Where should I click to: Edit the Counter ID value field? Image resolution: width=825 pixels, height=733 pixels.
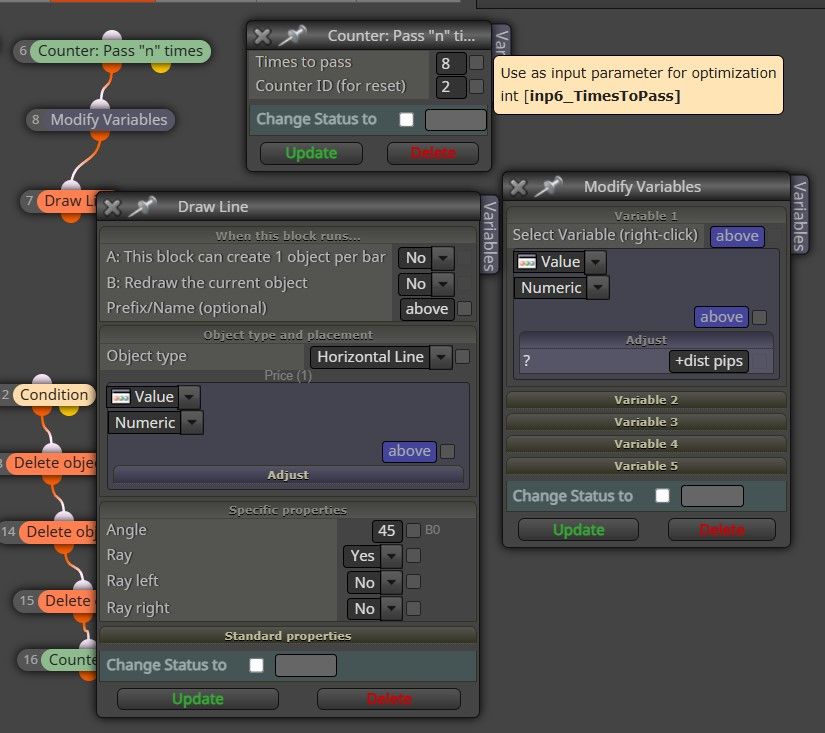tap(451, 87)
